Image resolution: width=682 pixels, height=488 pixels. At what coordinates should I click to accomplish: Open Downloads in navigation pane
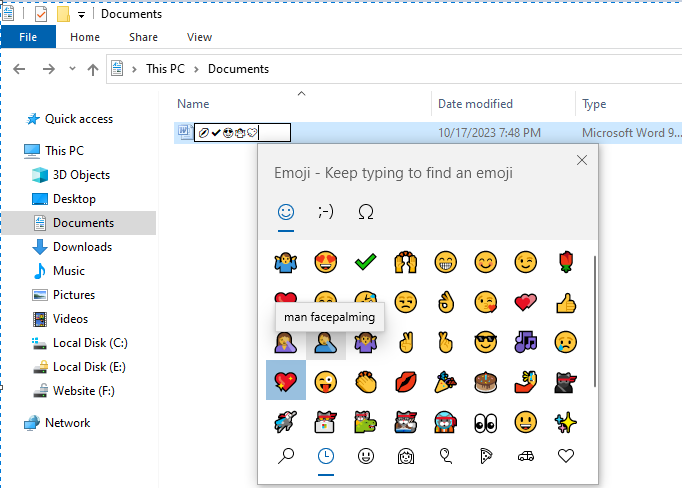click(82, 247)
